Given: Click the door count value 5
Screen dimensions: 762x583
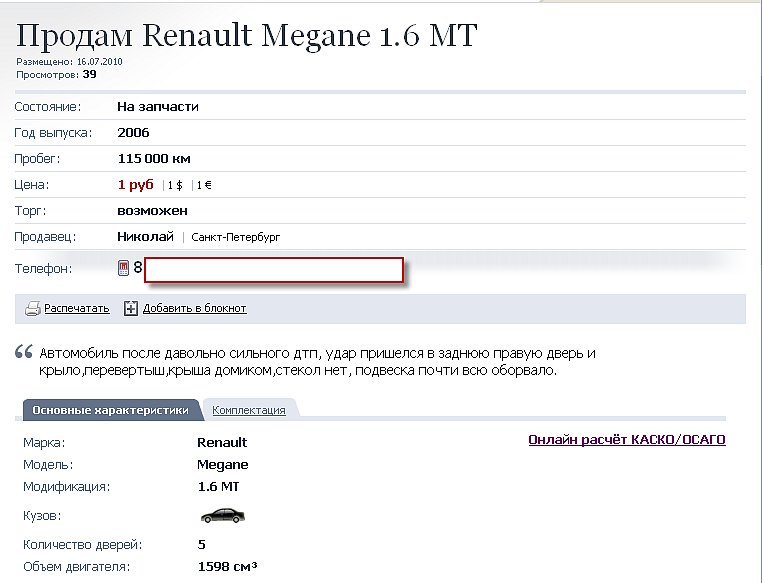Looking at the screenshot, I should (x=202, y=544).
